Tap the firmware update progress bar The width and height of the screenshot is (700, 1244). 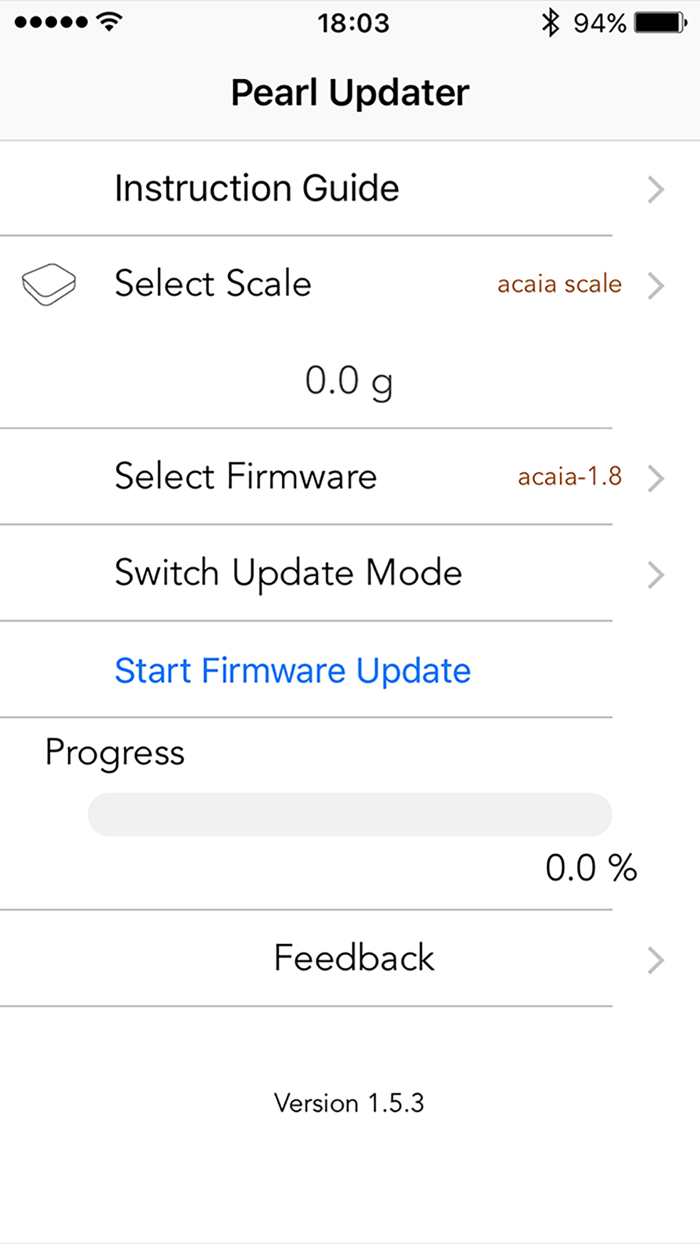pos(349,814)
